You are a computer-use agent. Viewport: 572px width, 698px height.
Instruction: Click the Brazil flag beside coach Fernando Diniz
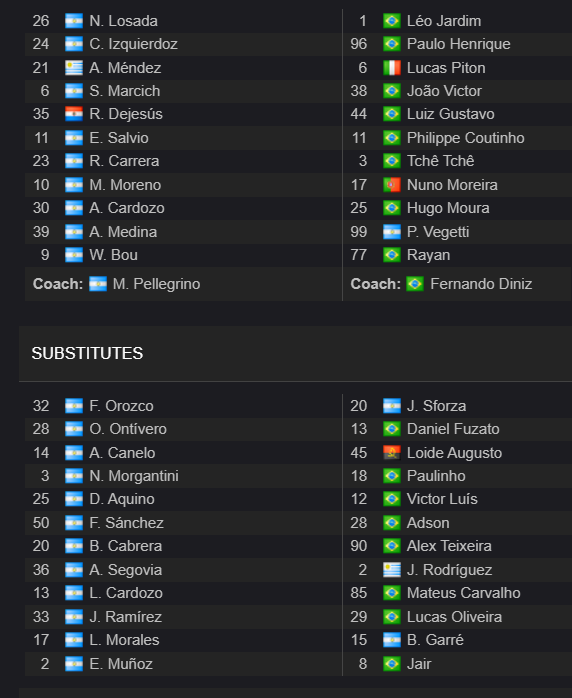click(x=415, y=284)
